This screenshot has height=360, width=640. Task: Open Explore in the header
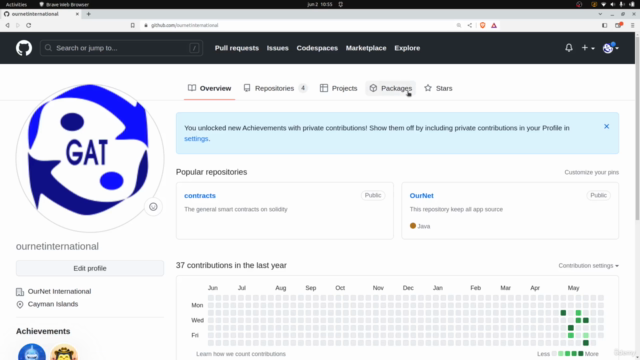point(407,48)
